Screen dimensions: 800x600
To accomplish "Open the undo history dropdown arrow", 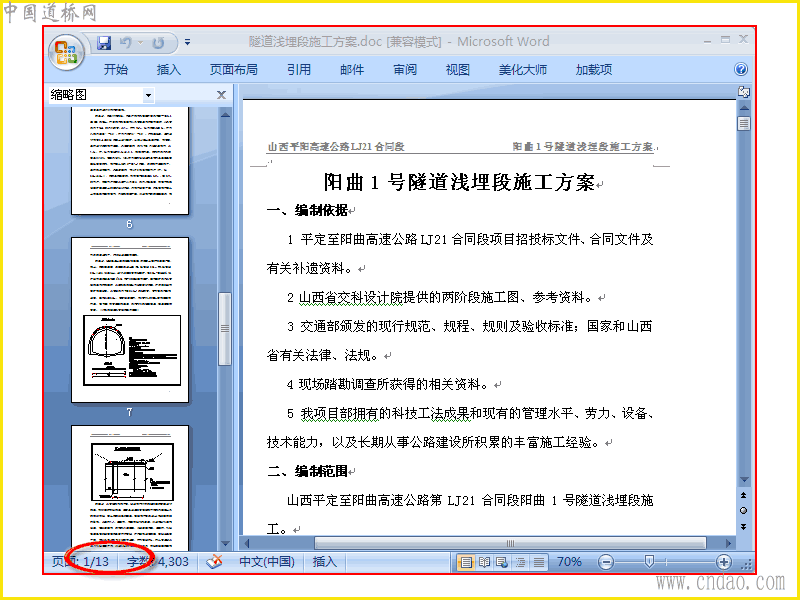I will [140, 43].
